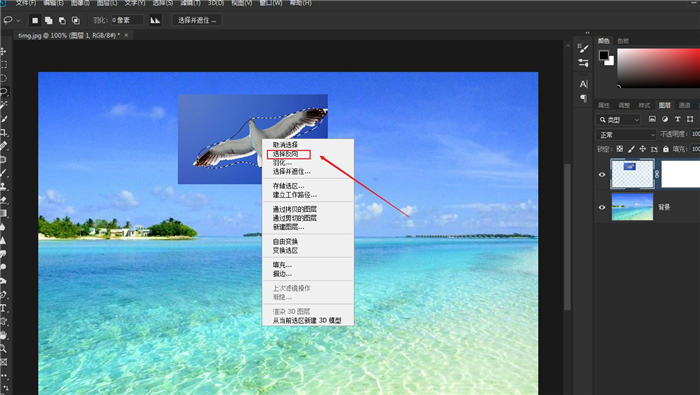Open the Brush settings panel icon
The height and width of the screenshot is (395, 700).
pyautogui.click(x=583, y=48)
